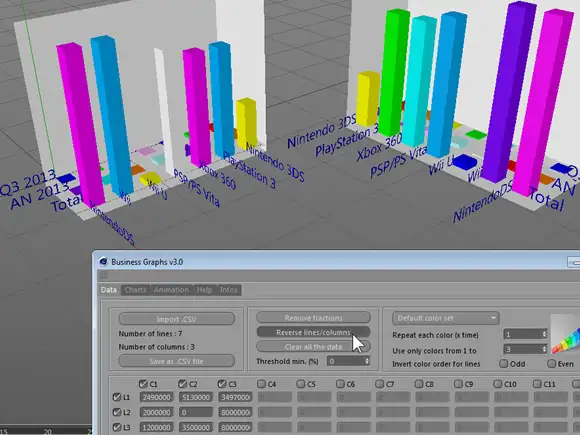Enable the C9 column checkbox
This screenshot has width=580, height=435.
[458, 384]
